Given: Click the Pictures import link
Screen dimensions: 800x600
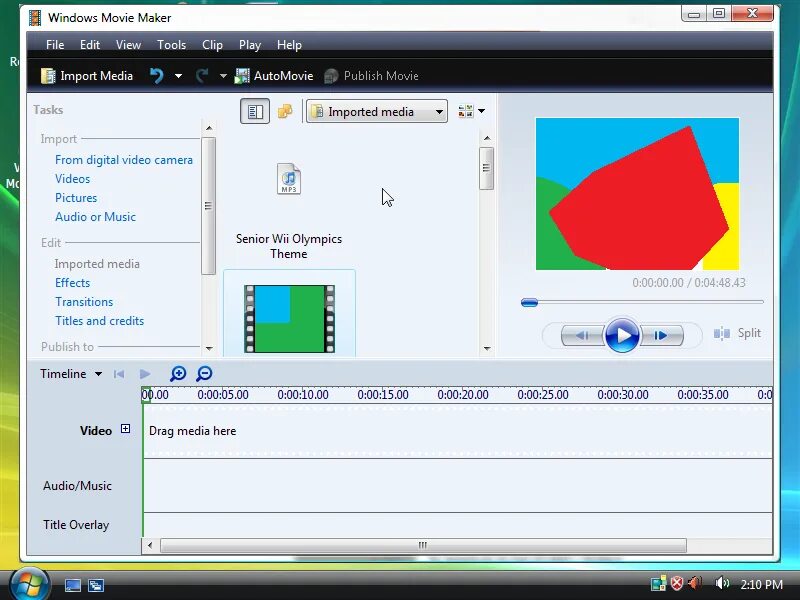Looking at the screenshot, I should (76, 197).
